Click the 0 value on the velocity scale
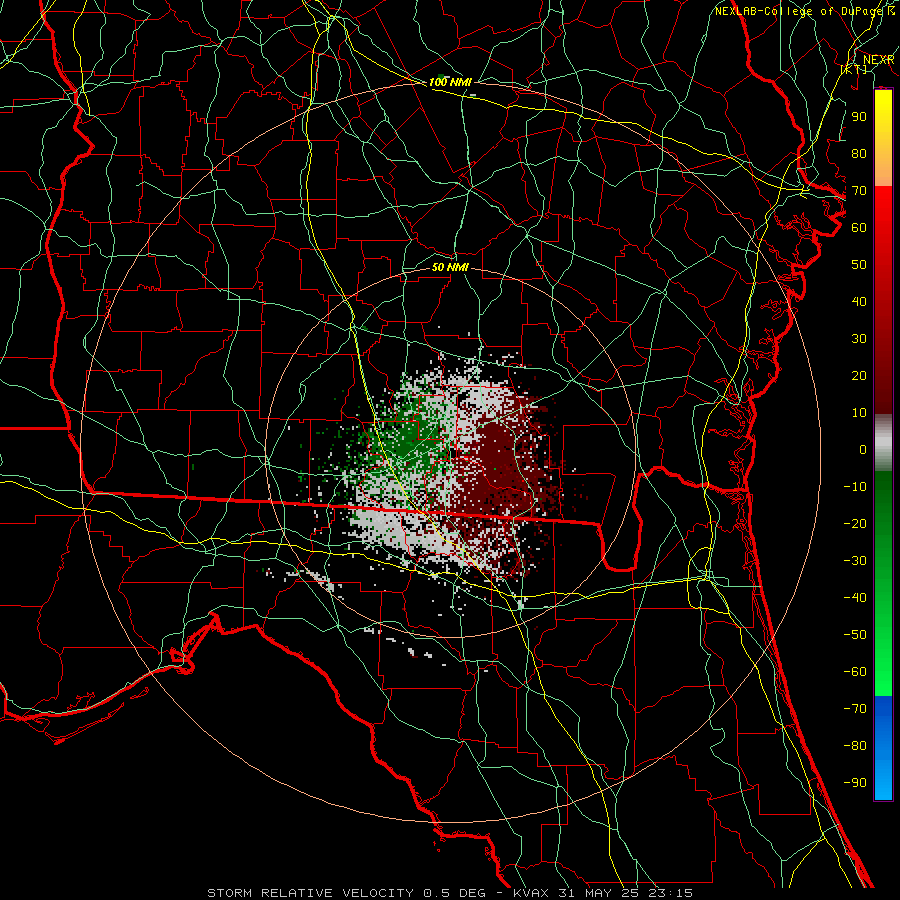The image size is (900, 900). click(863, 449)
